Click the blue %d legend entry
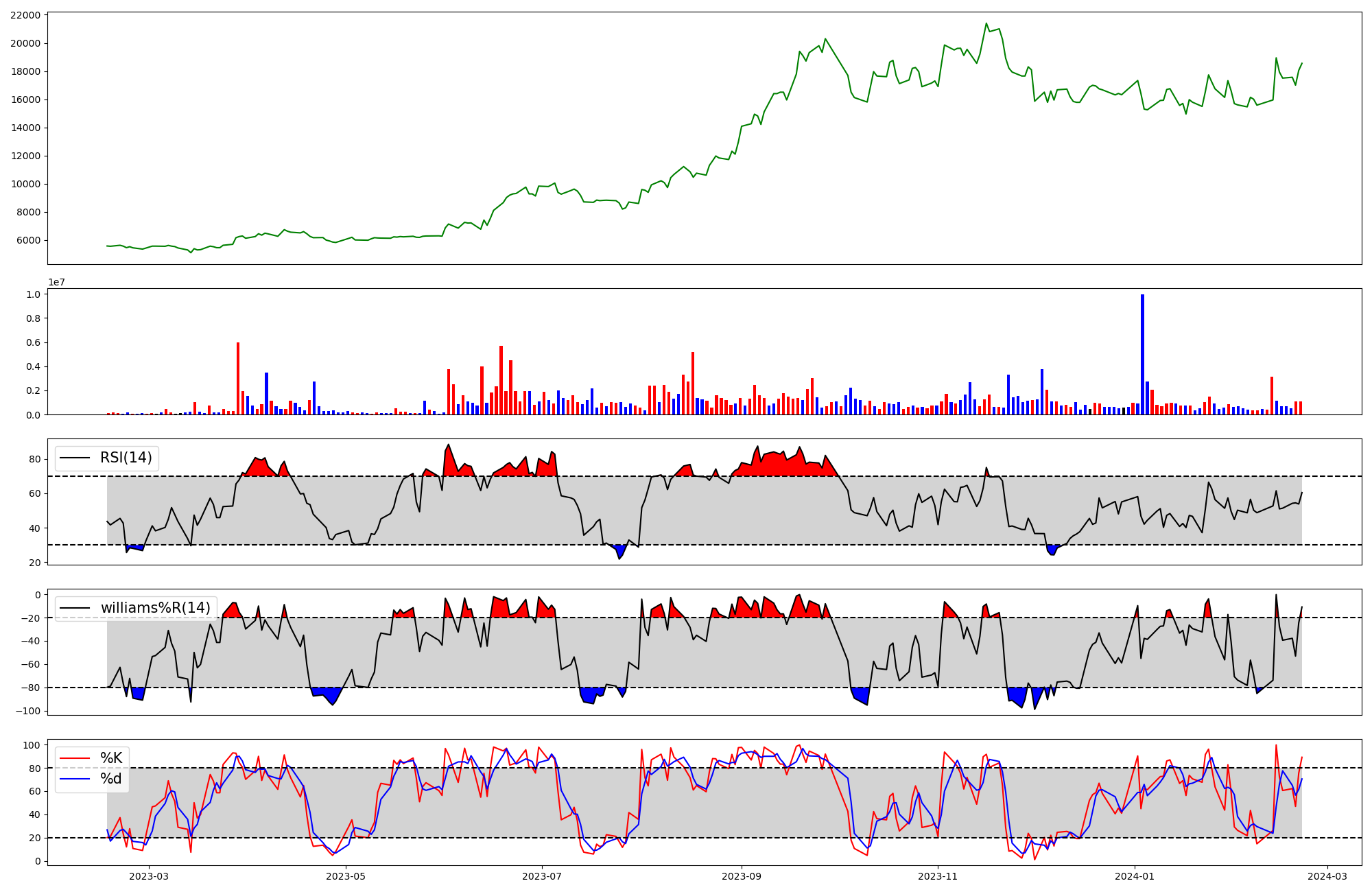The height and width of the screenshot is (892, 1372). (111, 779)
